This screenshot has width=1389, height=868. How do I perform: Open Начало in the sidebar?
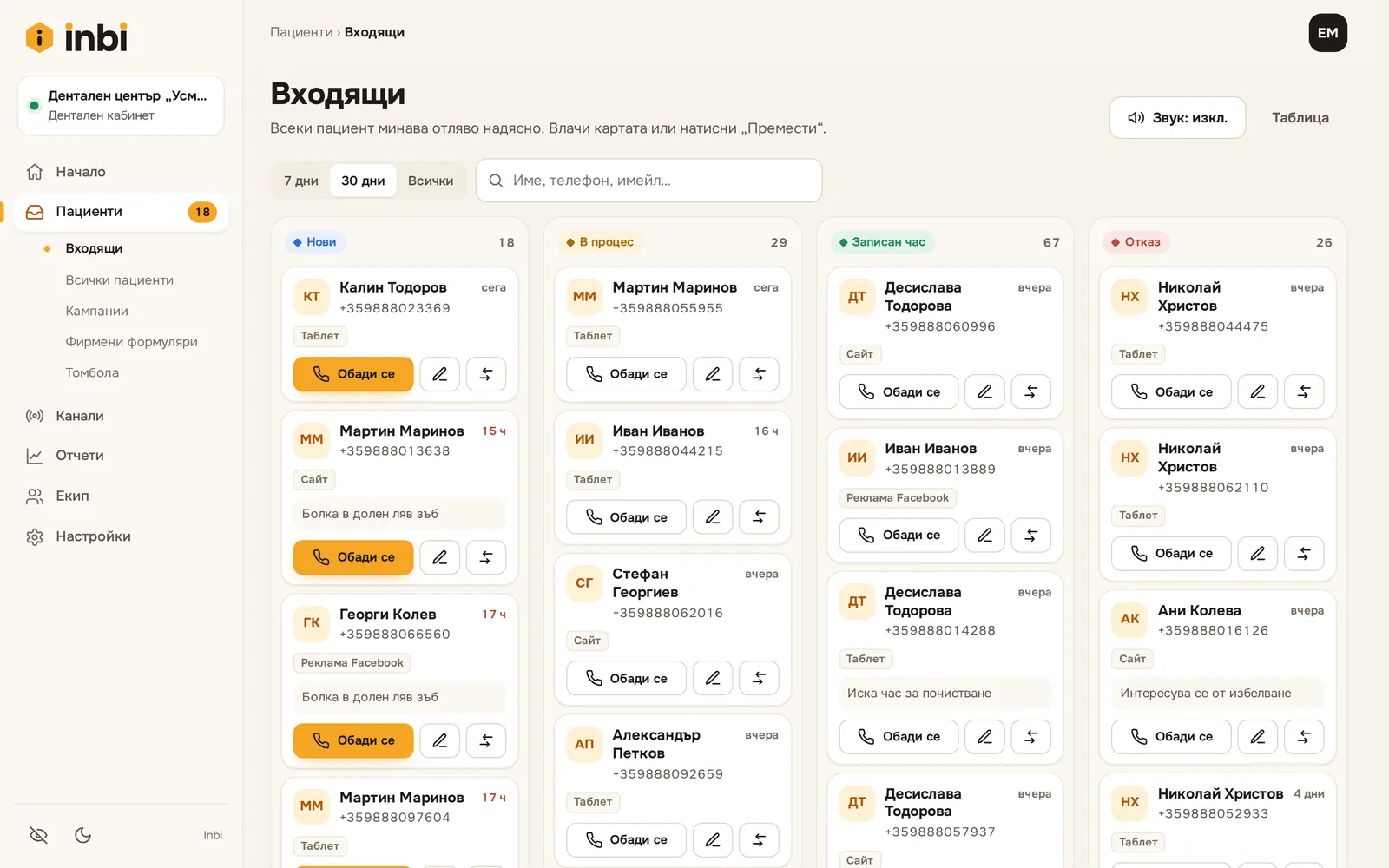tap(121, 172)
